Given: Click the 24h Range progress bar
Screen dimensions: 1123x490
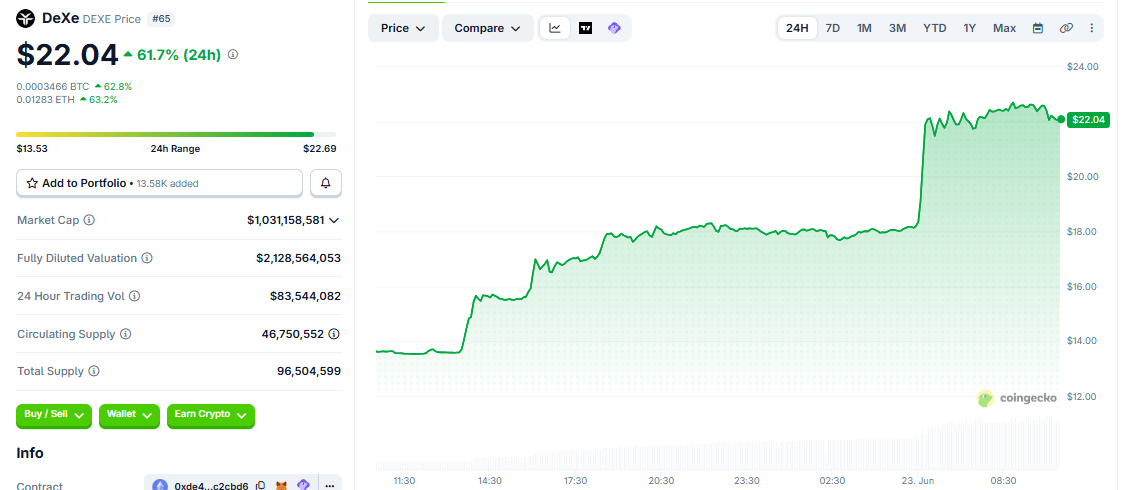Looking at the screenshot, I should tap(176, 135).
